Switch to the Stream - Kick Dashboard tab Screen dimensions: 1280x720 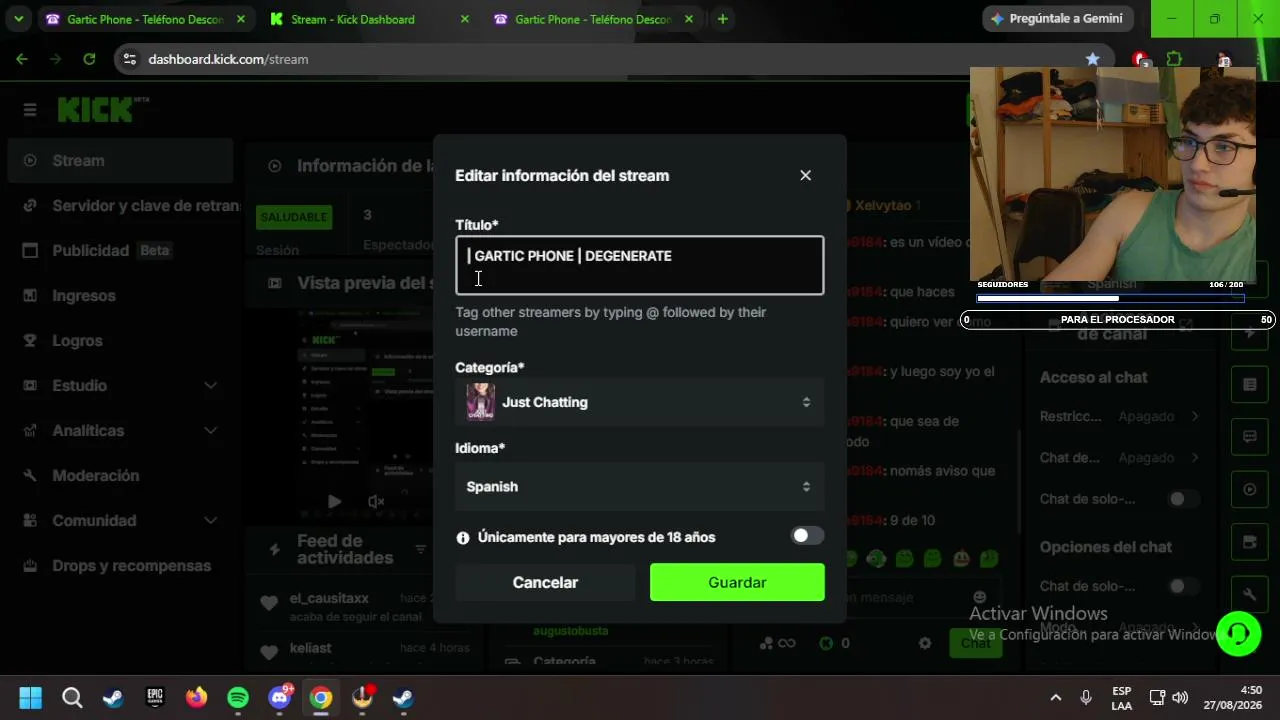[x=367, y=19]
